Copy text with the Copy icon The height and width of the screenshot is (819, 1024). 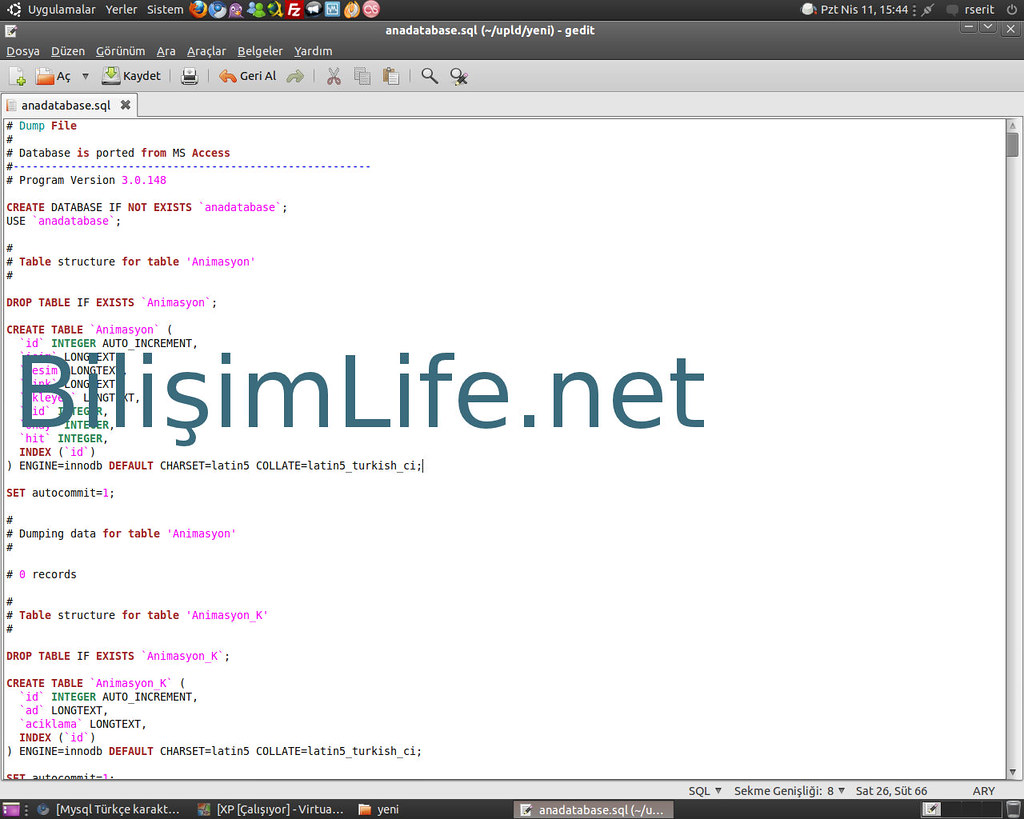[x=362, y=75]
